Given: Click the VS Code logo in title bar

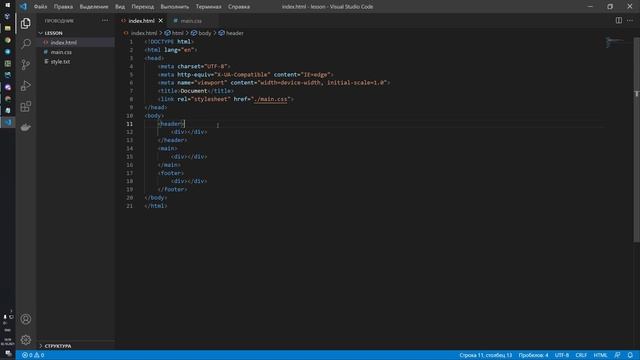Looking at the screenshot, I should coord(23,7).
